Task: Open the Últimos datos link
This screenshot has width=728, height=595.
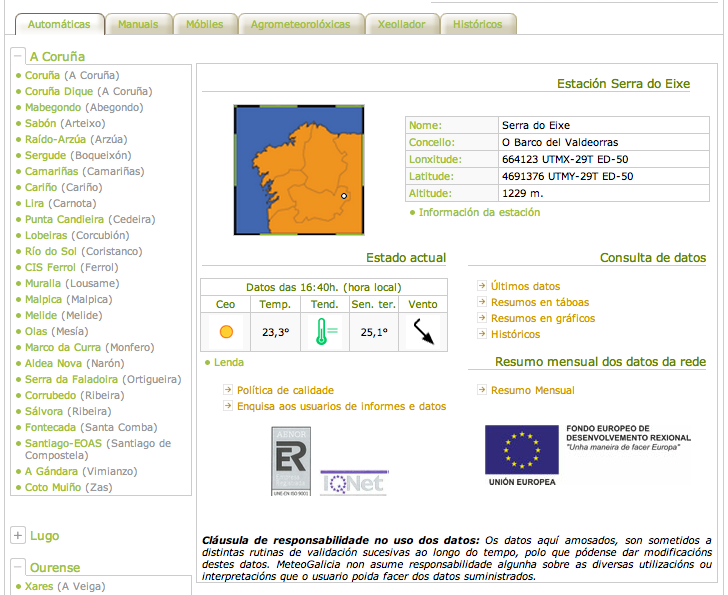Action: point(526,286)
